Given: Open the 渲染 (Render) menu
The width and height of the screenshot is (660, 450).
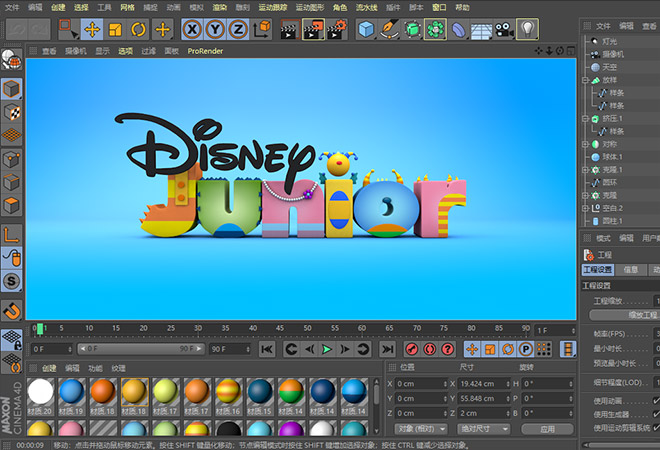Looking at the screenshot, I should click(219, 7).
